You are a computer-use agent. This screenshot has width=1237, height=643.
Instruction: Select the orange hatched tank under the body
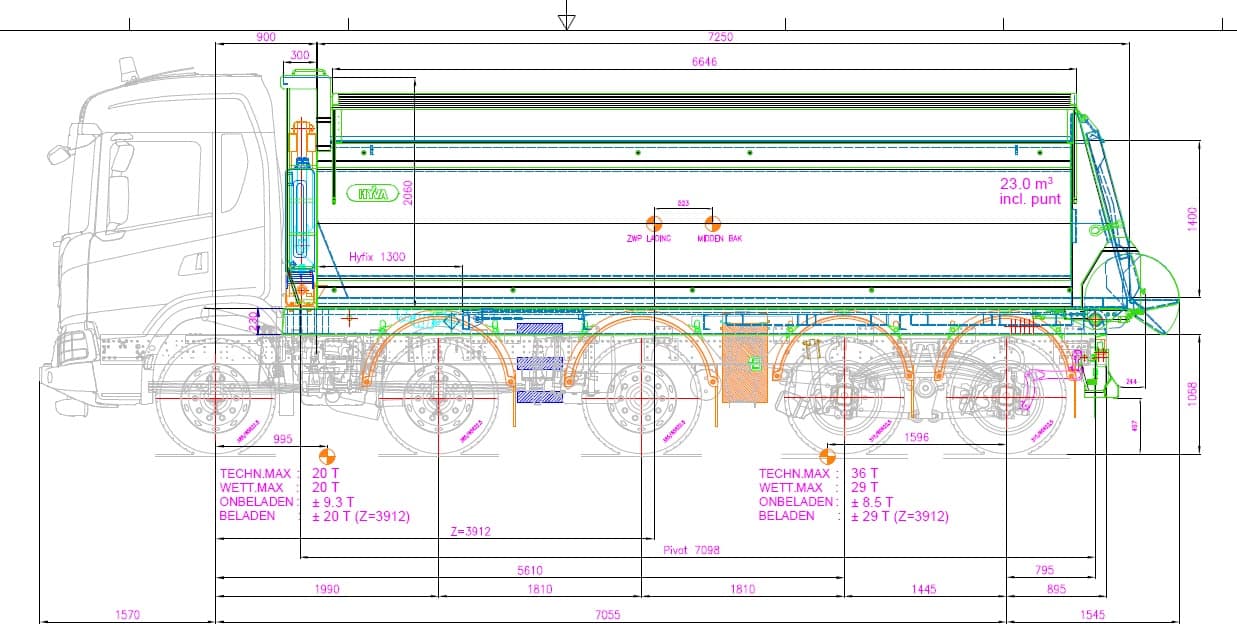[x=742, y=364]
